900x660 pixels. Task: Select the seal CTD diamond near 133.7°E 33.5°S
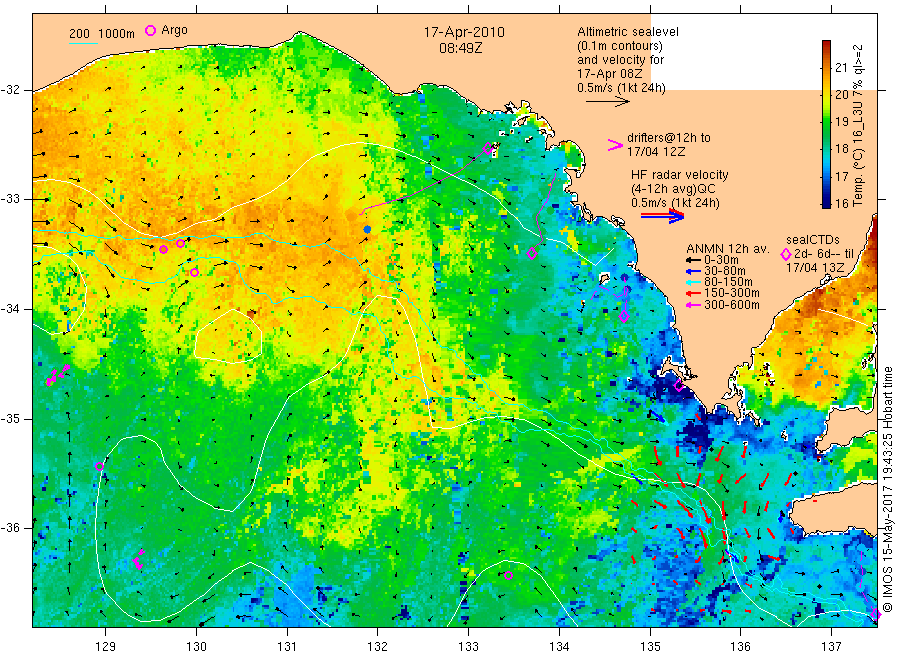pyautogui.click(x=532, y=254)
